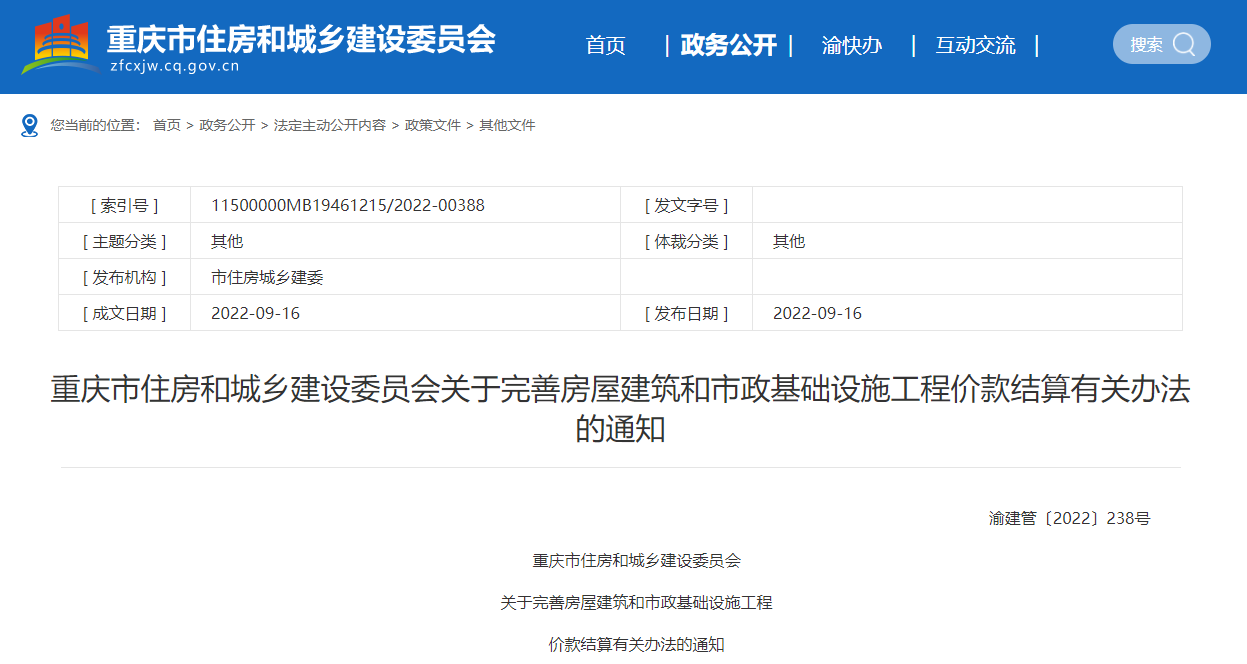
Task: Click the zfcxjw.cq.gov.cn domain text
Action: (175, 67)
